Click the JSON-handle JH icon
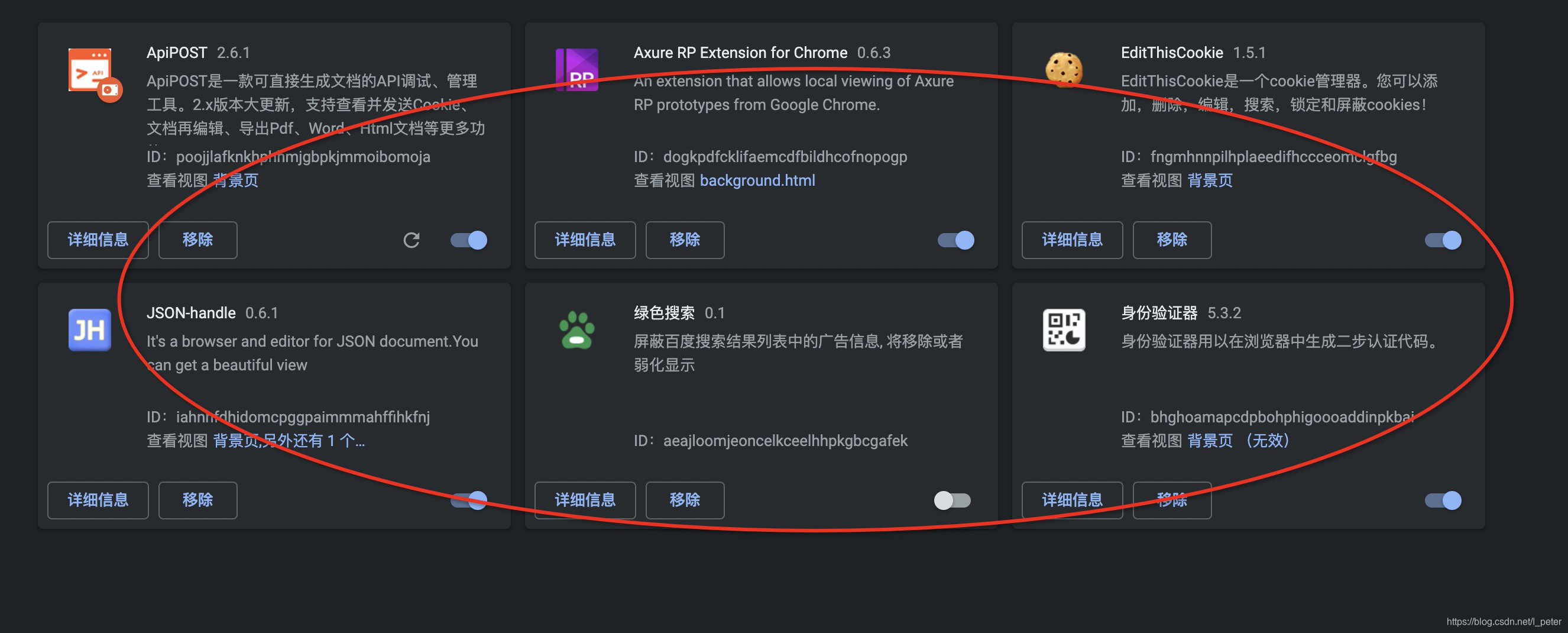The width and height of the screenshot is (1568, 633). pyautogui.click(x=89, y=330)
